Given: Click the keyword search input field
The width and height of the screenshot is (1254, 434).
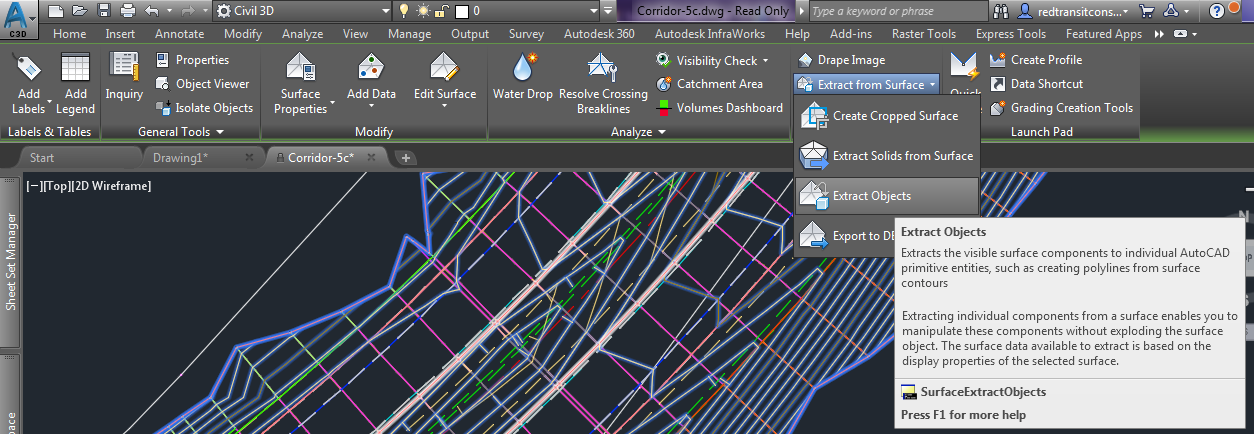Looking at the screenshot, I should (x=897, y=11).
